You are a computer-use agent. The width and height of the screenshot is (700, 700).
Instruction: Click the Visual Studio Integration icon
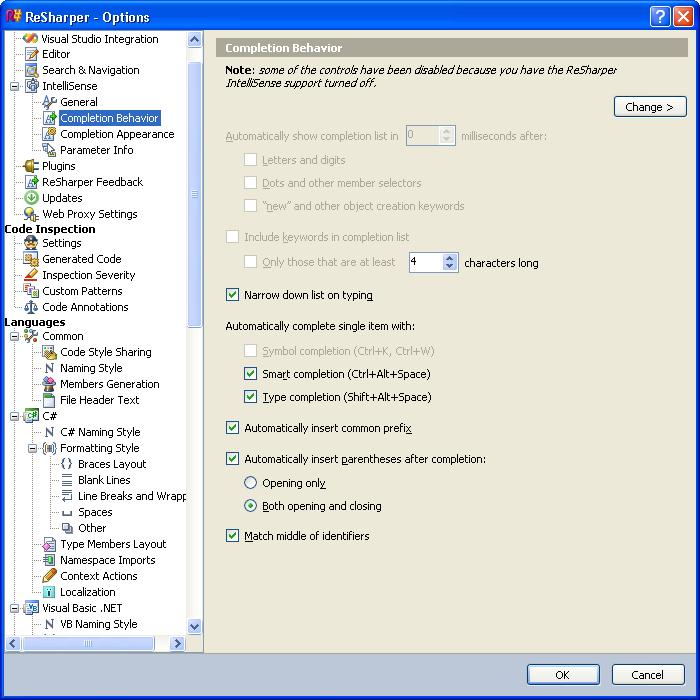30,39
